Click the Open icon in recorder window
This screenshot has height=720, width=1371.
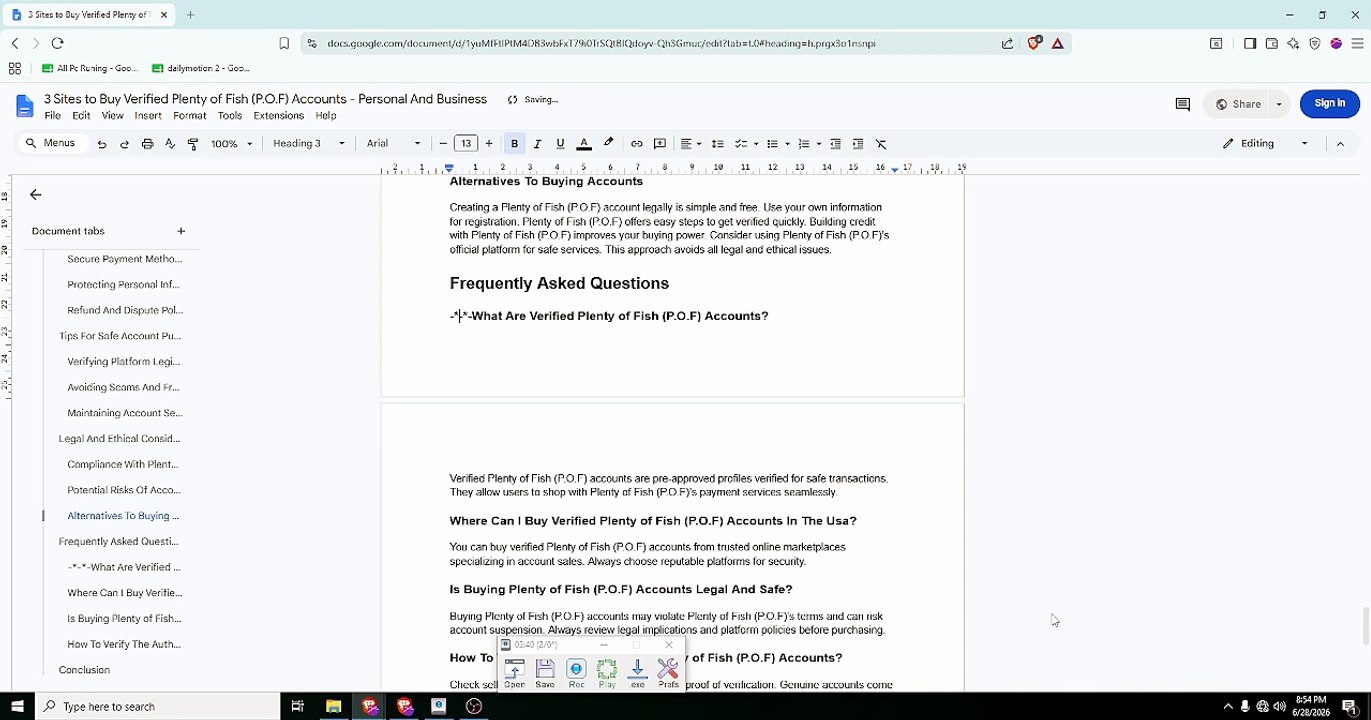(514, 674)
